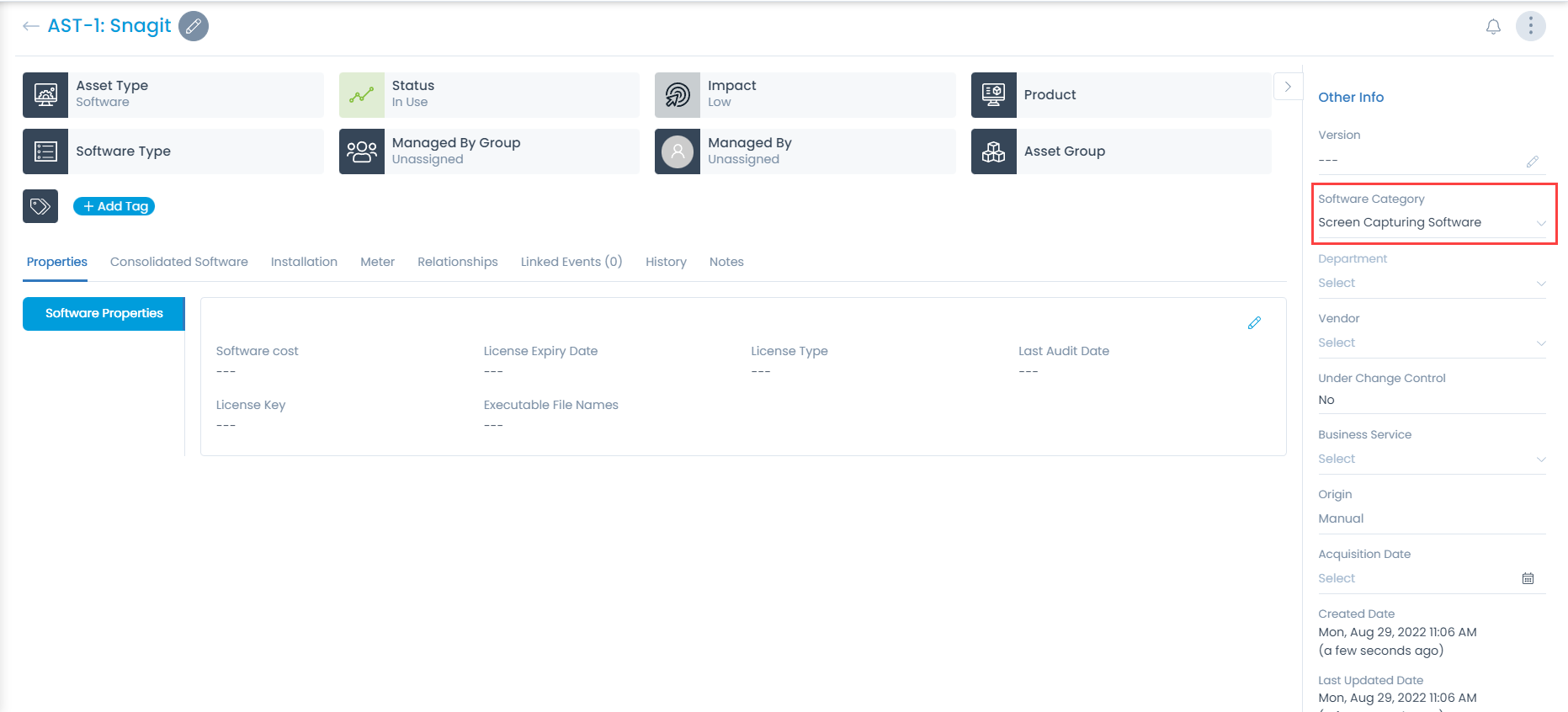Screen dimensions: 1568x712
Task: Click the Managed By Group Unassigned card
Action: 489,151
